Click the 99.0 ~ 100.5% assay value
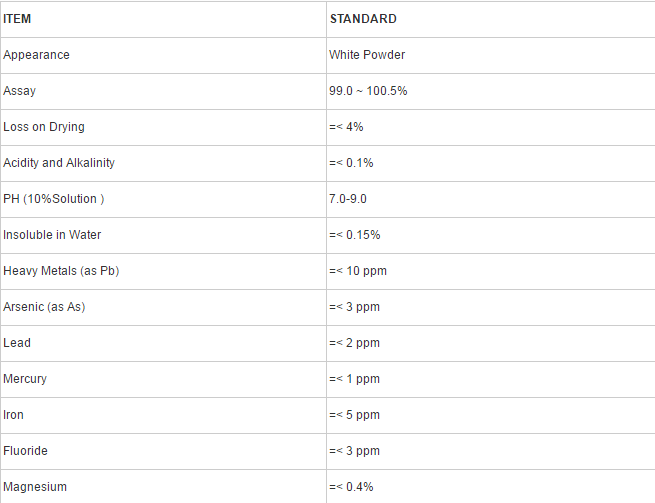The width and height of the screenshot is (655, 503). click(368, 91)
